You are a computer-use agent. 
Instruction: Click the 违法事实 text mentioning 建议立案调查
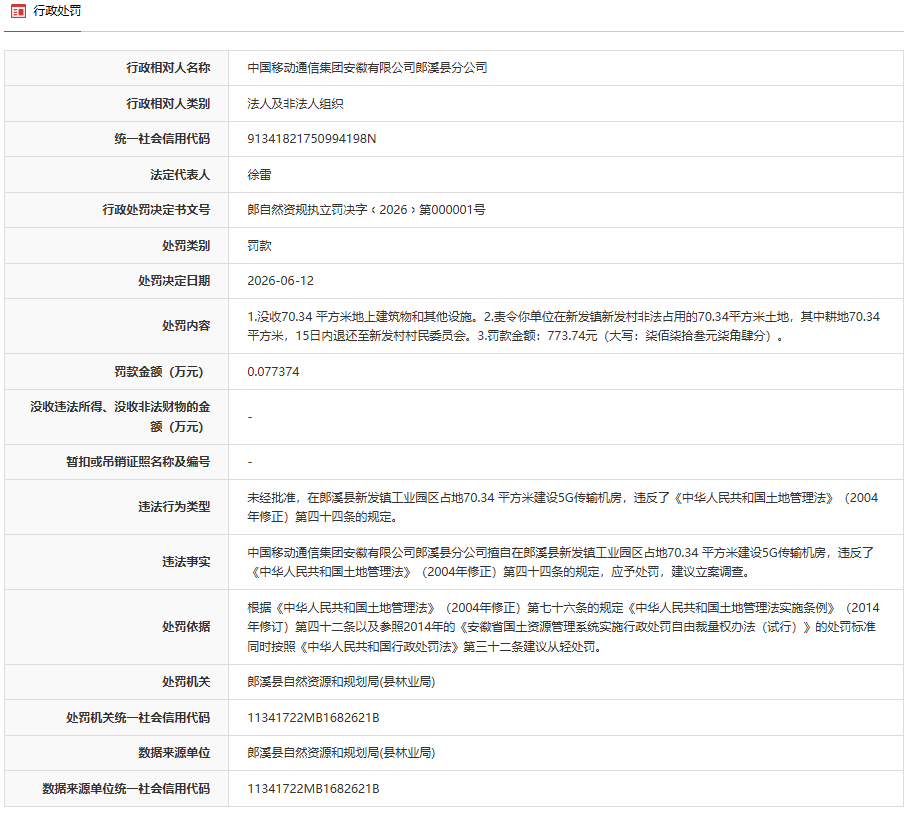tap(561, 562)
